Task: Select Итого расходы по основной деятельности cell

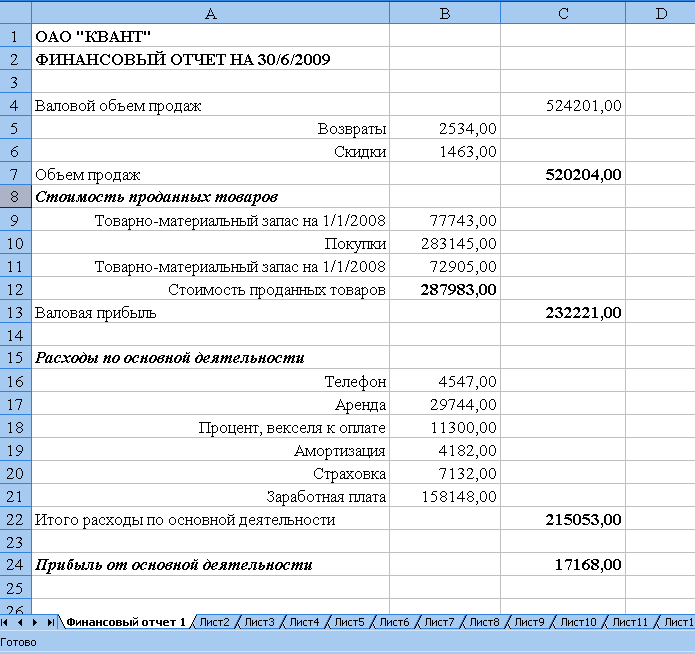Action: coord(211,519)
